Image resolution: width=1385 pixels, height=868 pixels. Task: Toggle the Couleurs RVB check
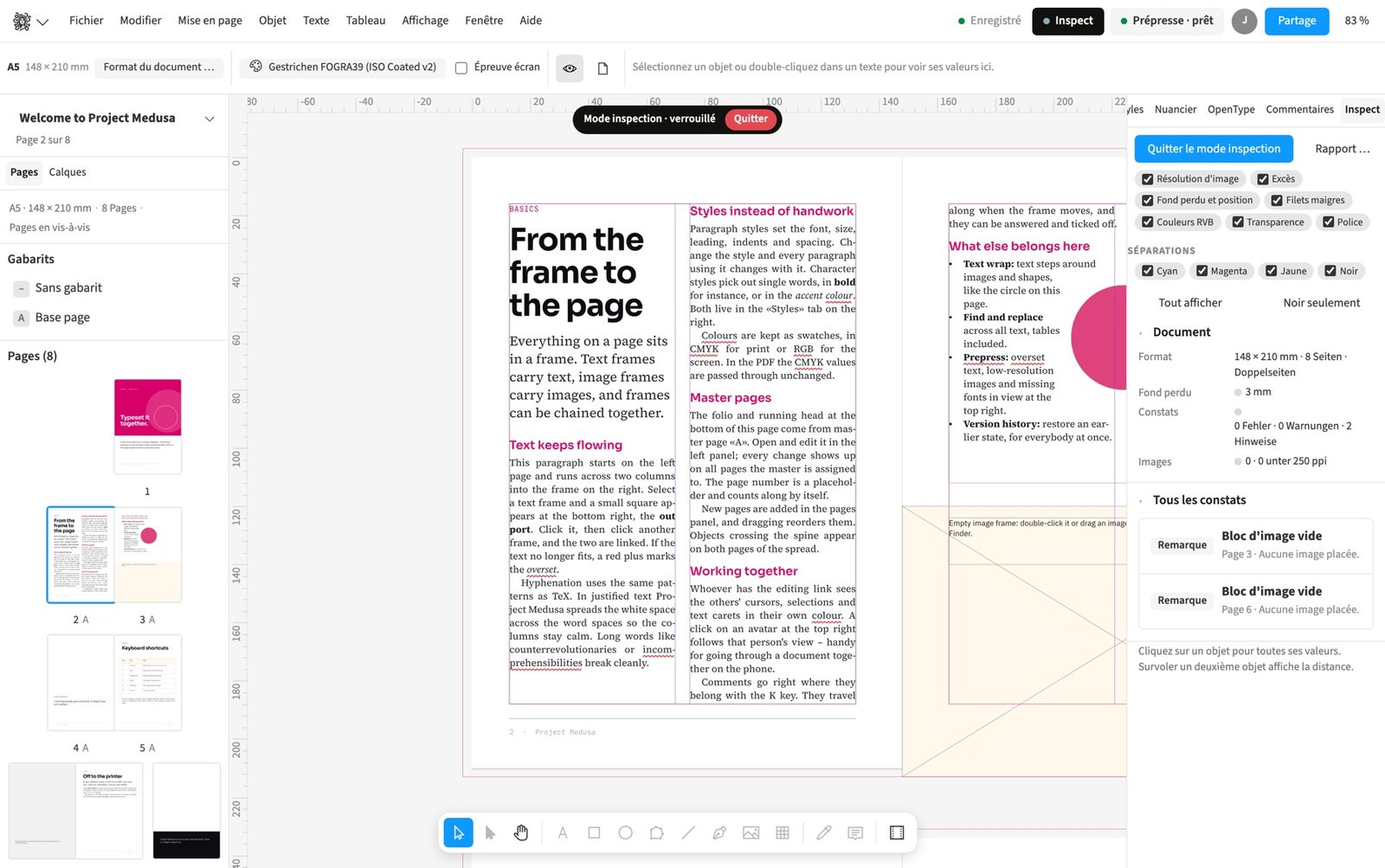click(1177, 222)
